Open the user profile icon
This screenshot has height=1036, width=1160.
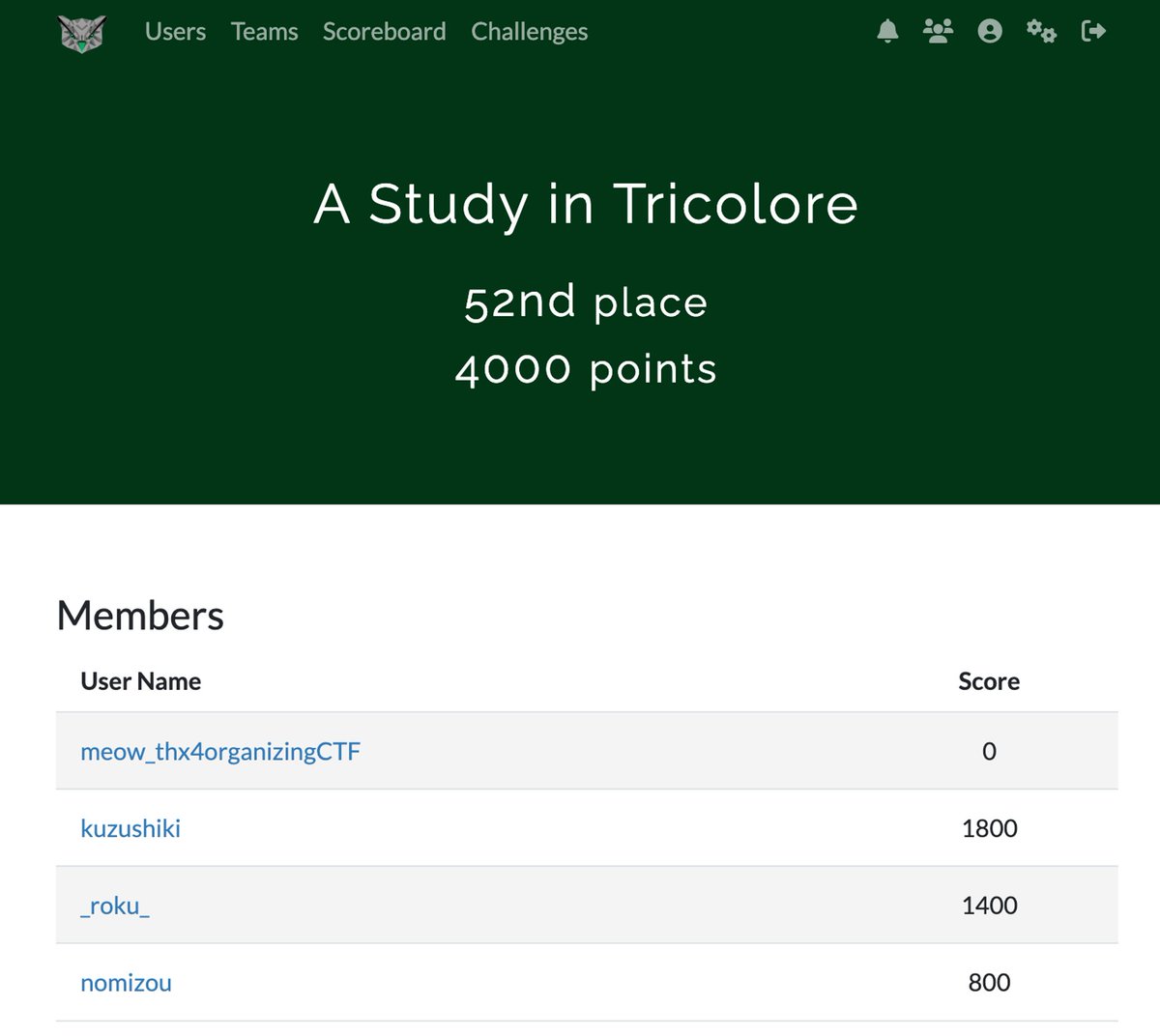coord(990,31)
